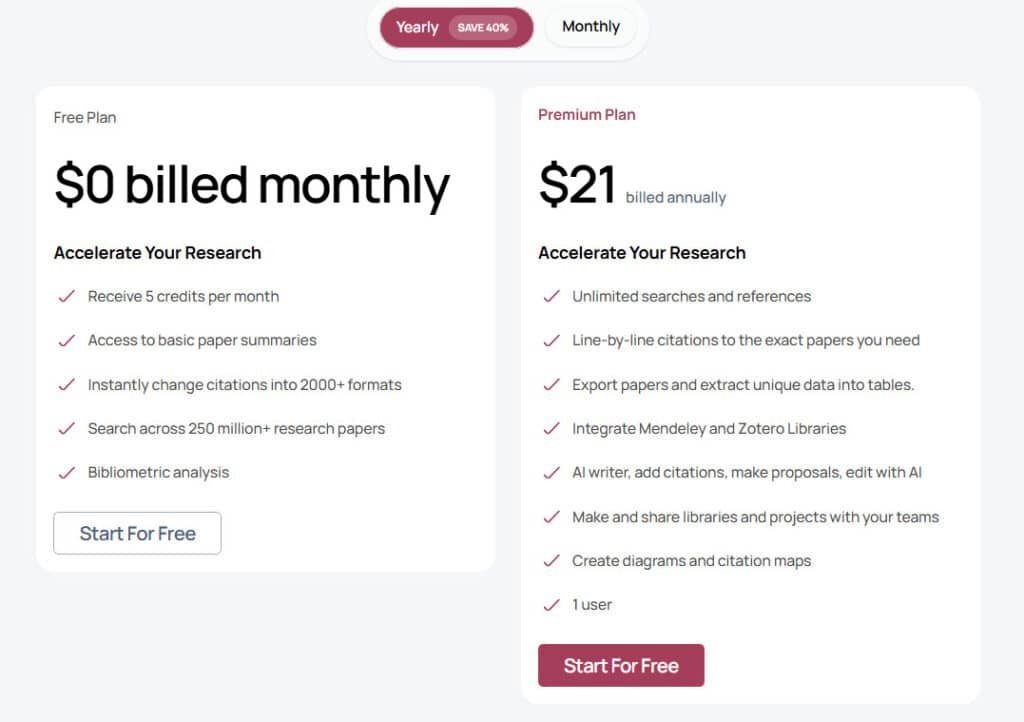Click Start For Free on Free Plan
Viewport: 1024px width, 722px height.
137,533
